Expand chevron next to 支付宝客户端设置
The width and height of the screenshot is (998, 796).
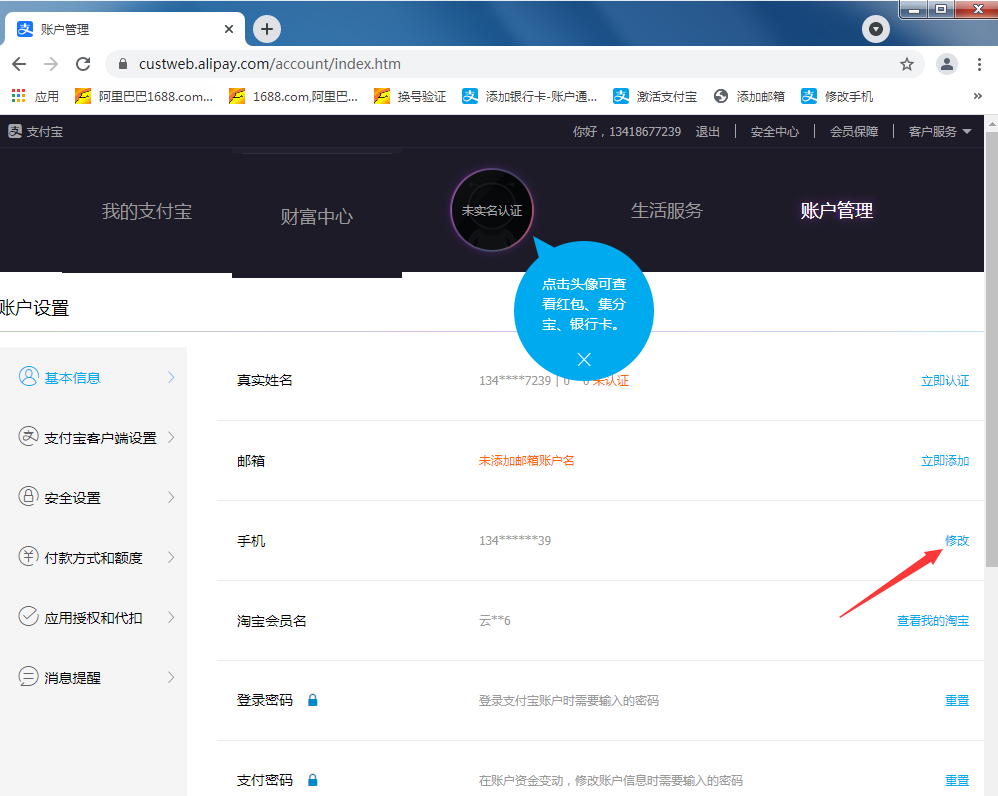(171, 437)
